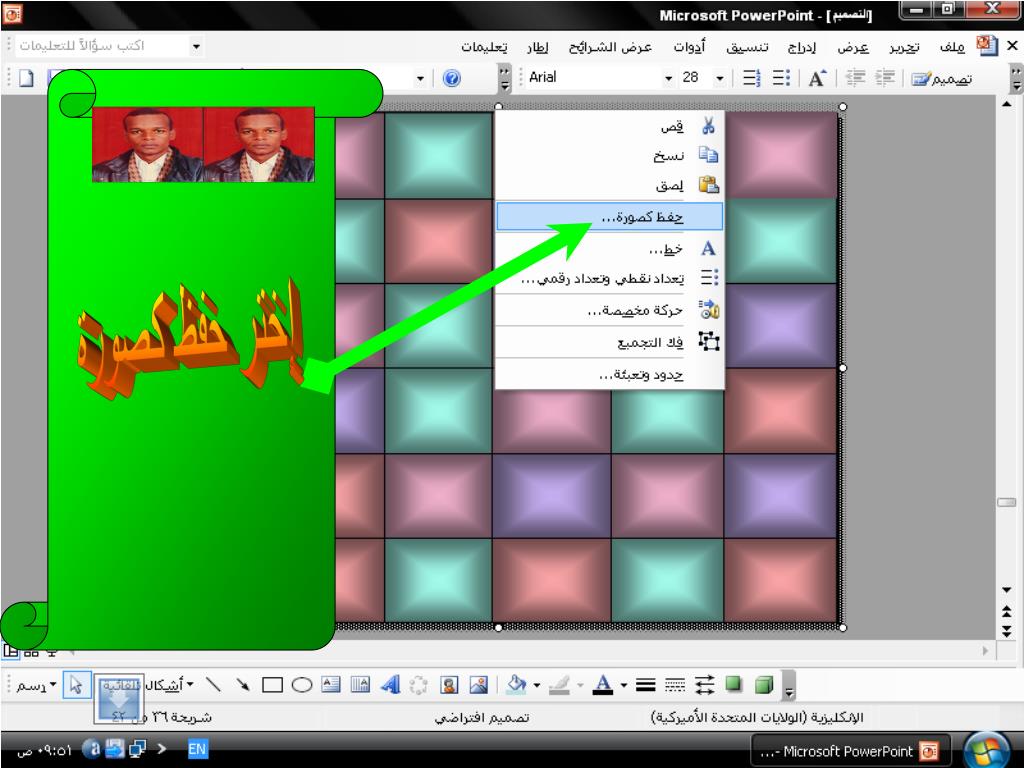Click the تصميم (Design) toolbar button
This screenshot has height=768, width=1024.
coord(942,79)
